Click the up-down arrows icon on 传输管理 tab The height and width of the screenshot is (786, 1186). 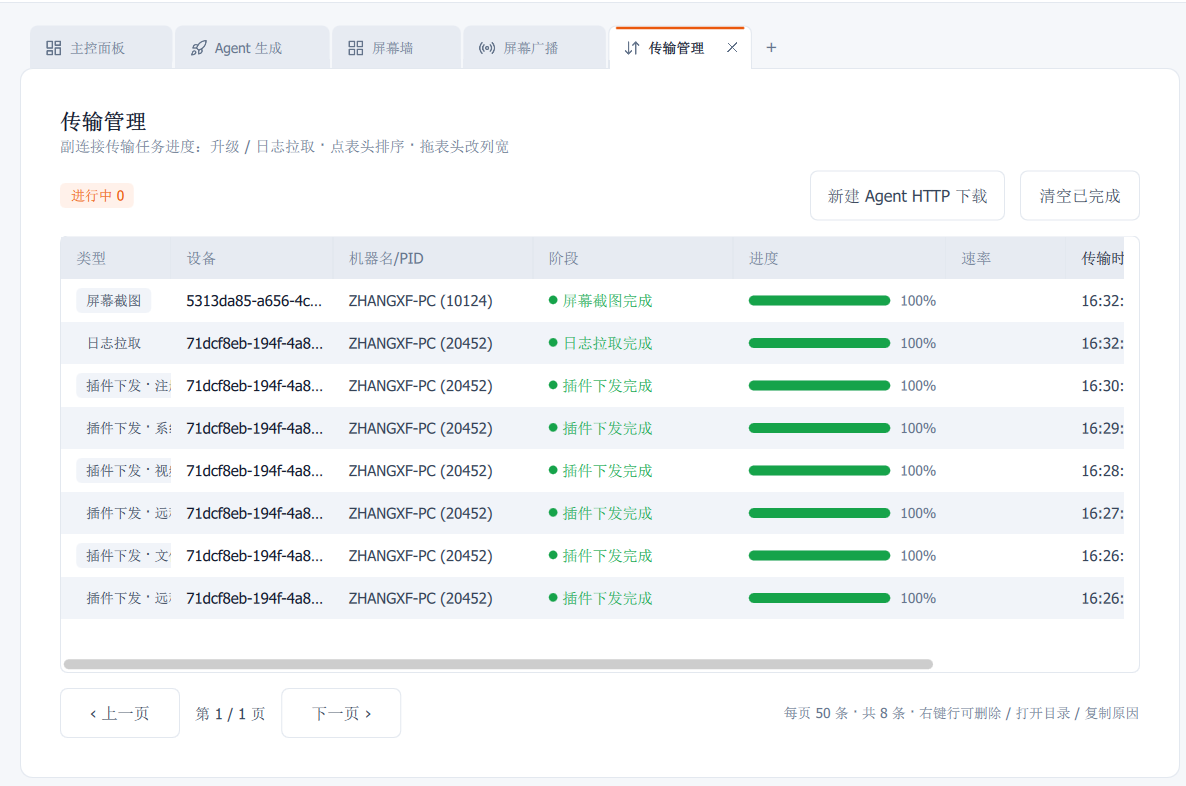(x=632, y=48)
